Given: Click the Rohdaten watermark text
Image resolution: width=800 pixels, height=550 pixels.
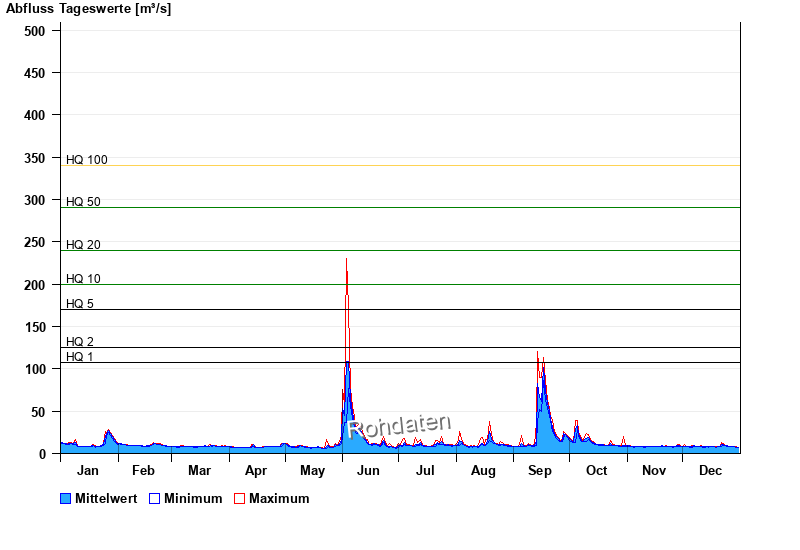Looking at the screenshot, I should [x=400, y=426].
